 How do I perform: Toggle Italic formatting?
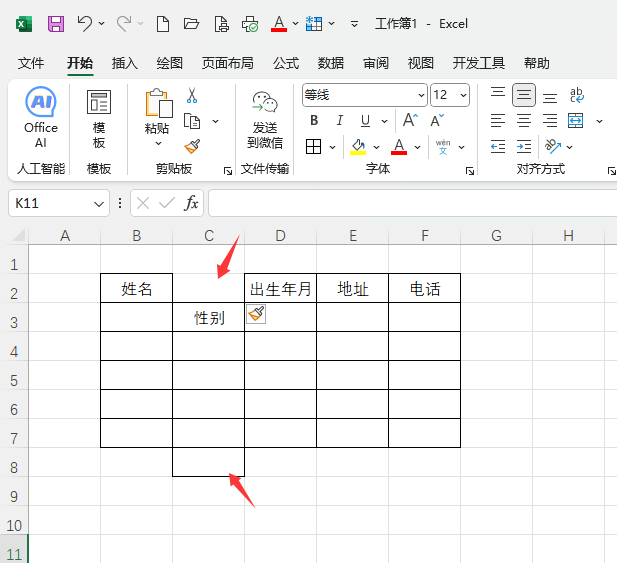(340, 120)
